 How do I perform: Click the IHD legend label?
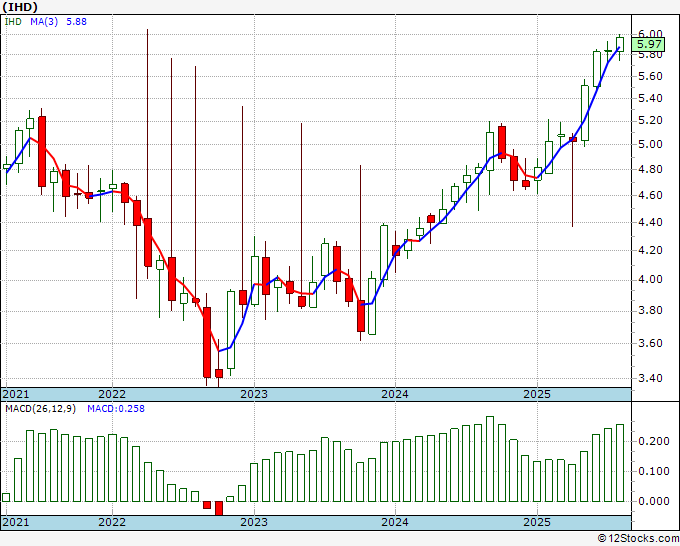13,21
